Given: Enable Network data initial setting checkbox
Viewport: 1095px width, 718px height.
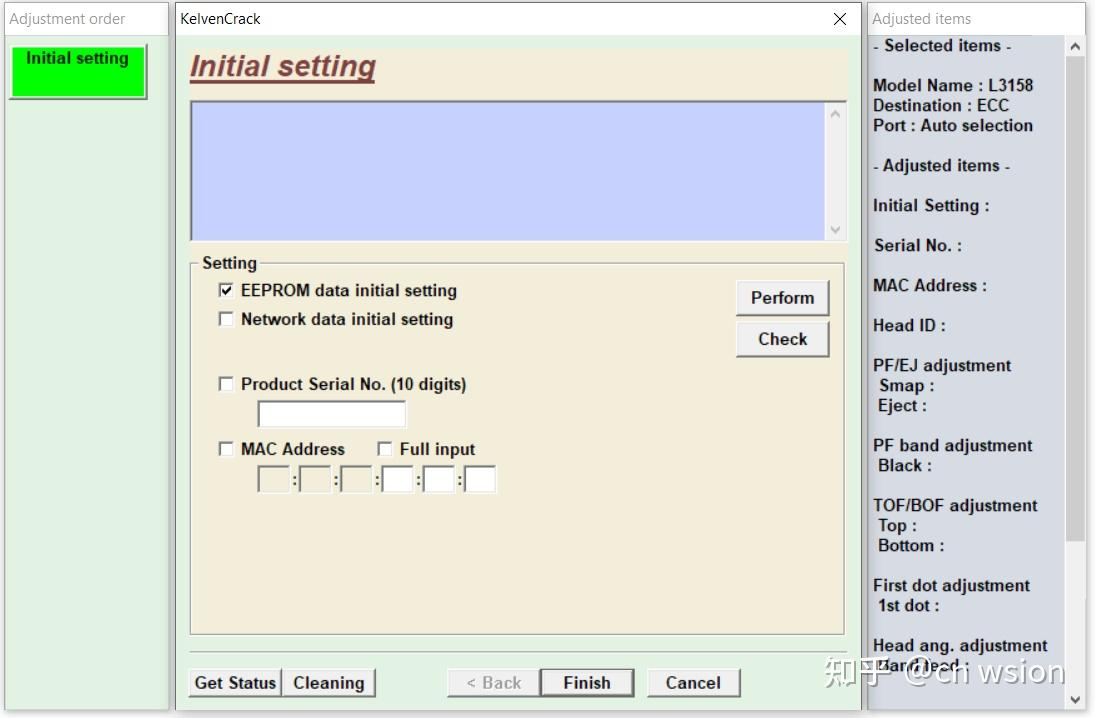Looking at the screenshot, I should (227, 320).
